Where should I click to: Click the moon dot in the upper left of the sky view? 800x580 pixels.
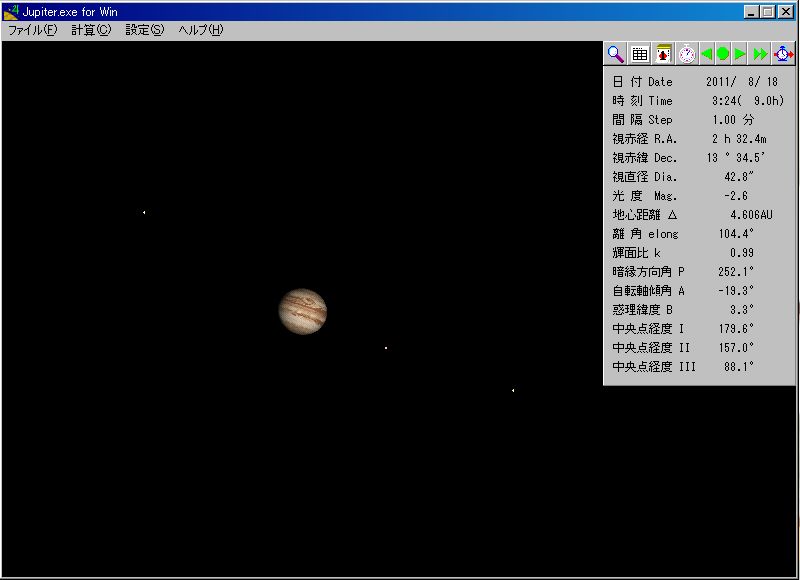pos(144,212)
